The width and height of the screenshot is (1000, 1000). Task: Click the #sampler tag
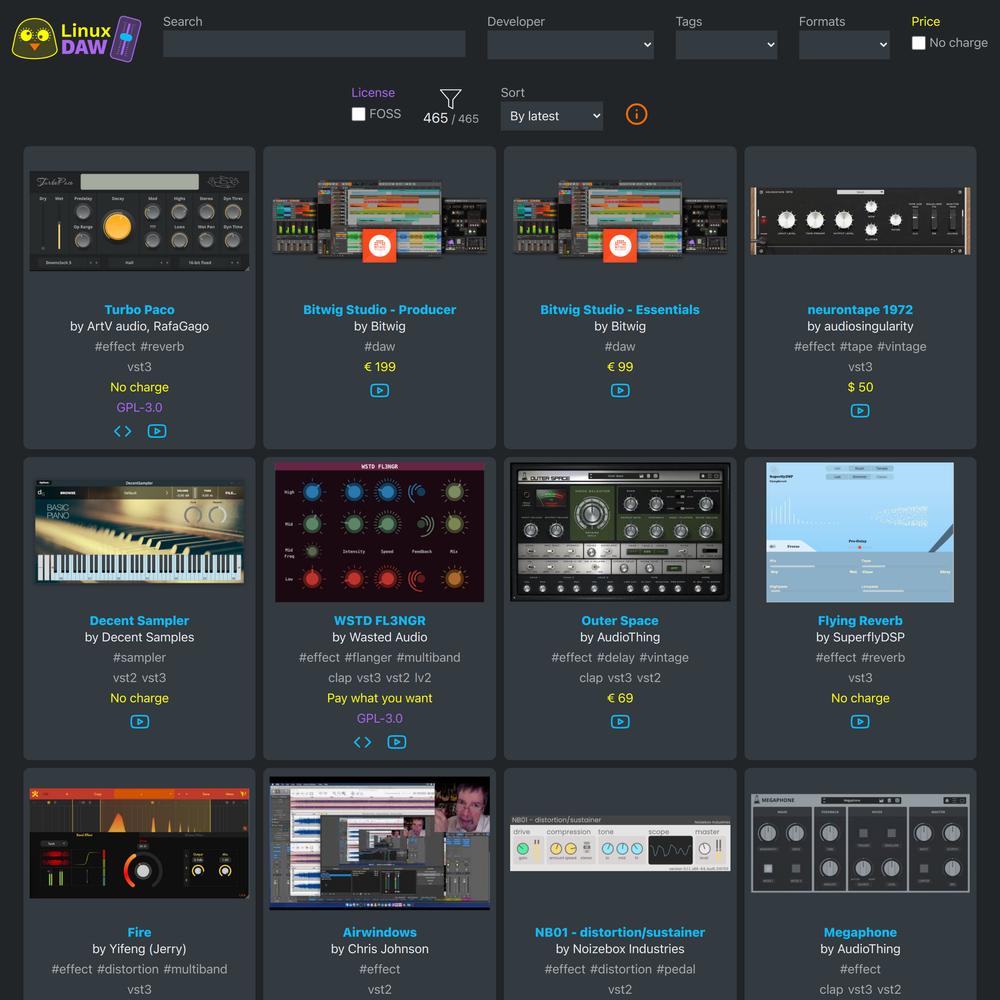coord(139,657)
